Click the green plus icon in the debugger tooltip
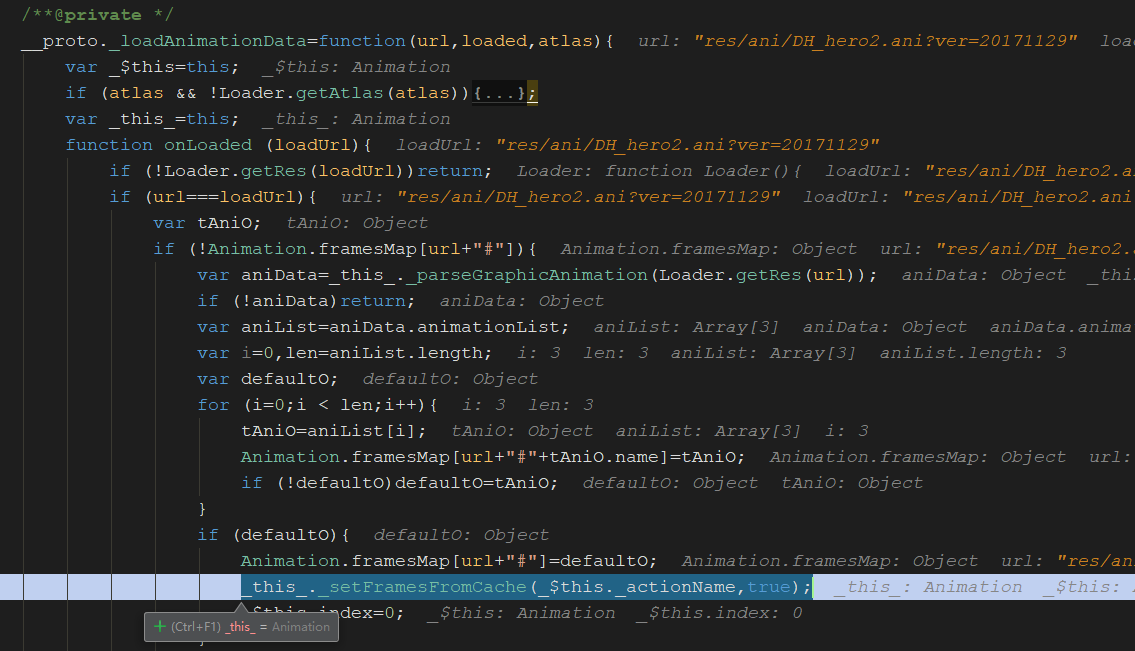Viewport: 1135px width, 651px height. click(x=159, y=627)
